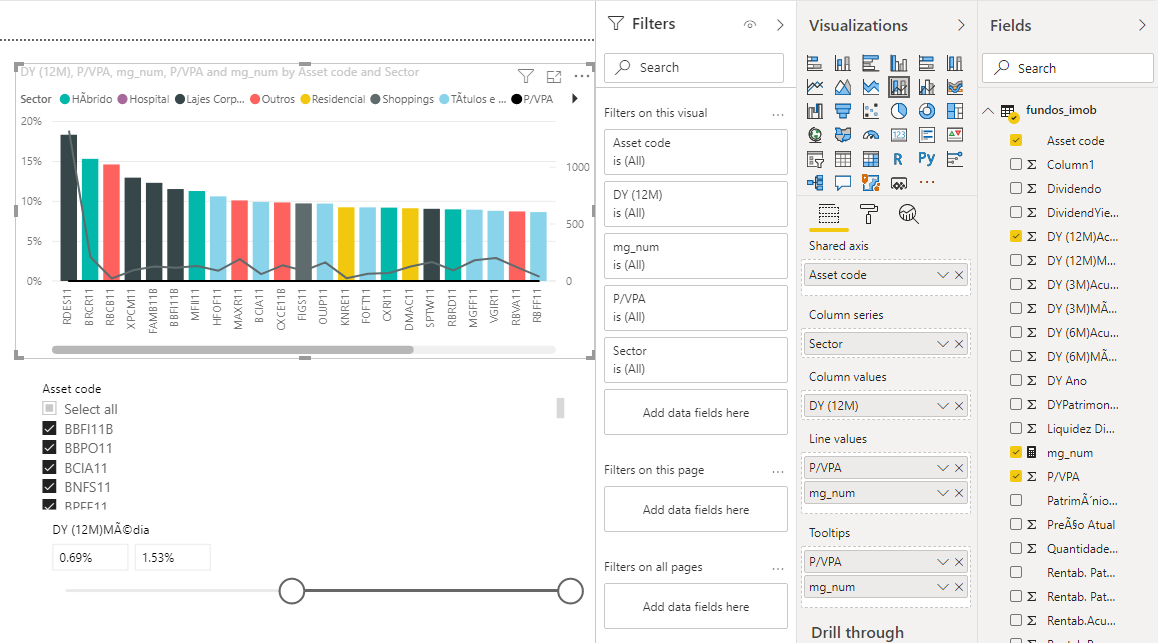This screenshot has width=1158, height=643.
Task: Open Filters on all pages options
Action: [778, 568]
